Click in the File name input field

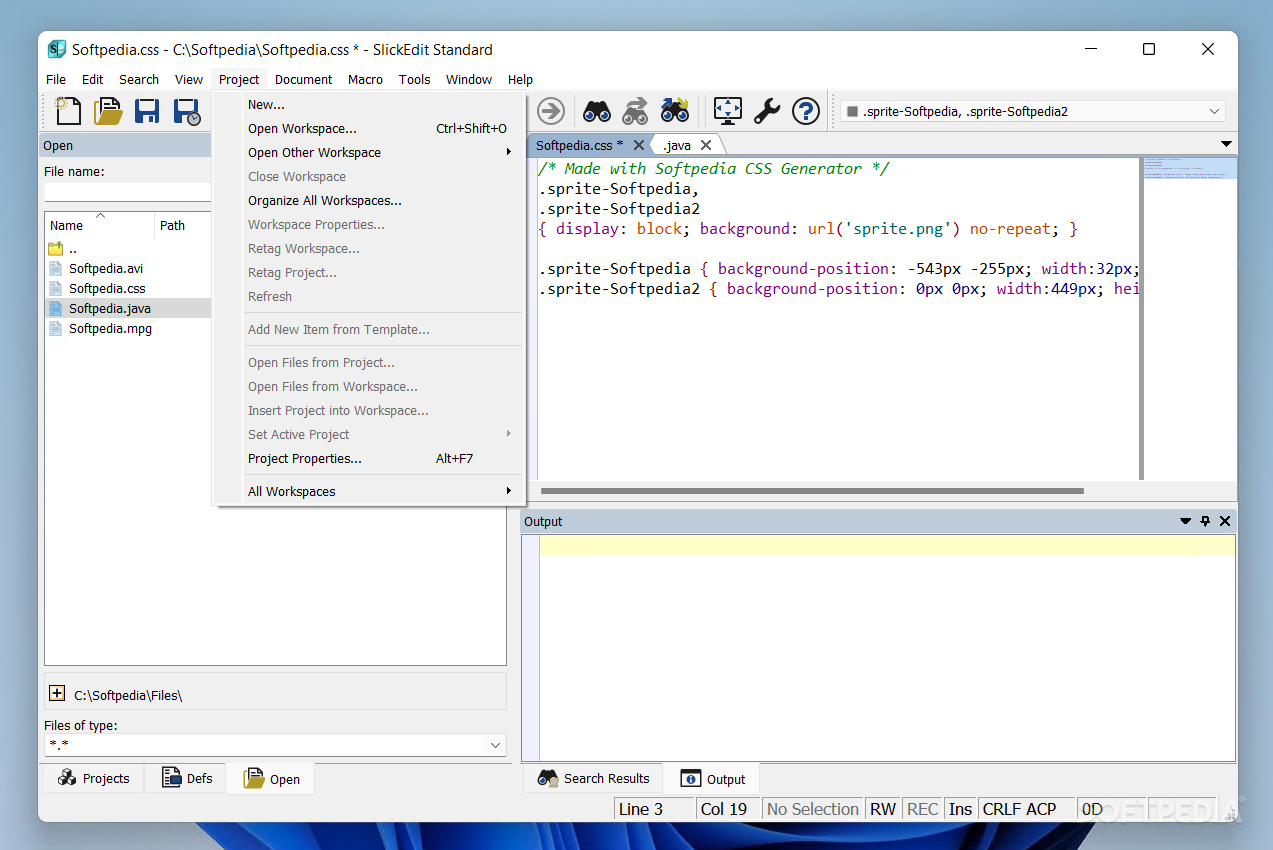coord(128,191)
